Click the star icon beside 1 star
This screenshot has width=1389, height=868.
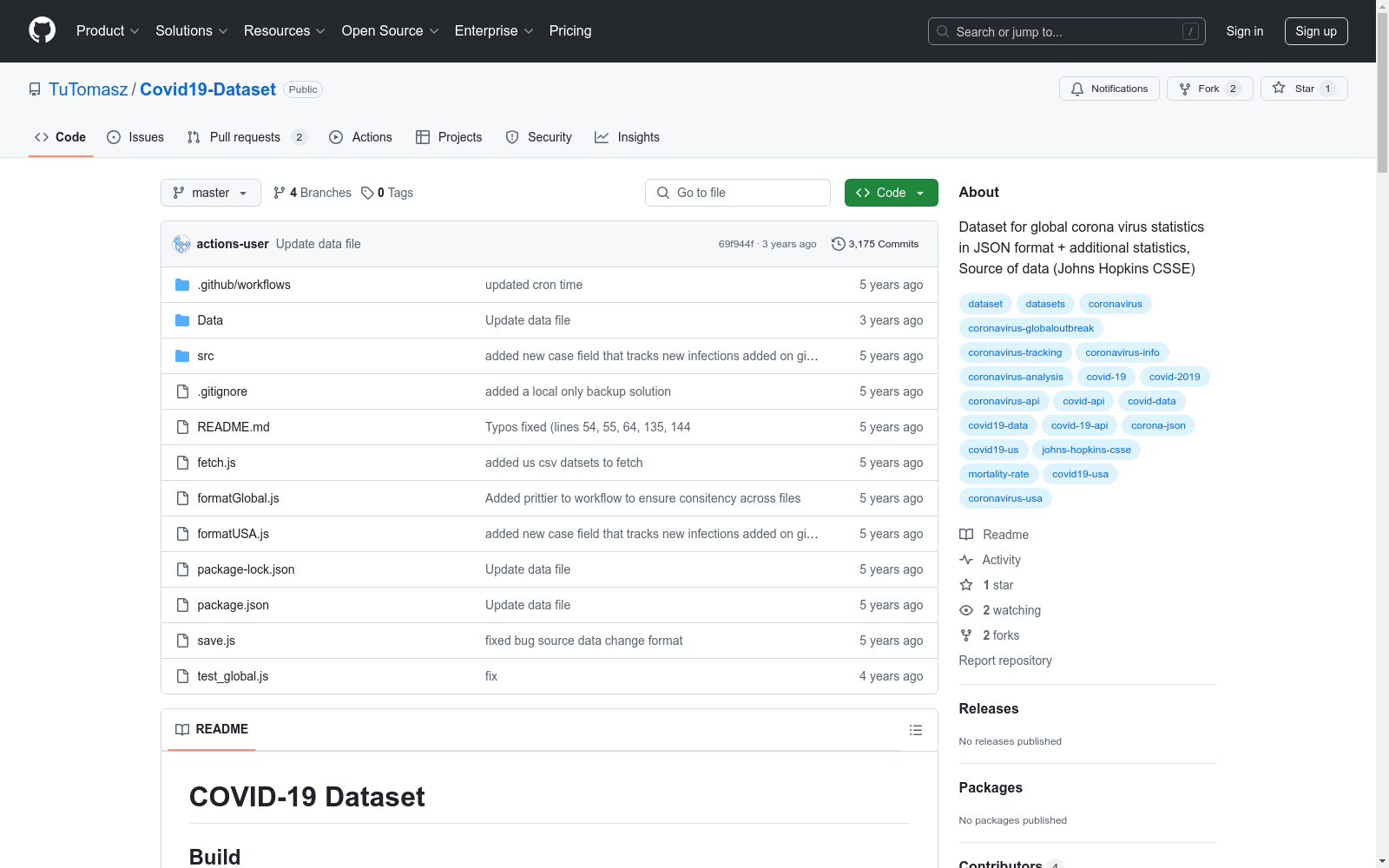[x=966, y=585]
